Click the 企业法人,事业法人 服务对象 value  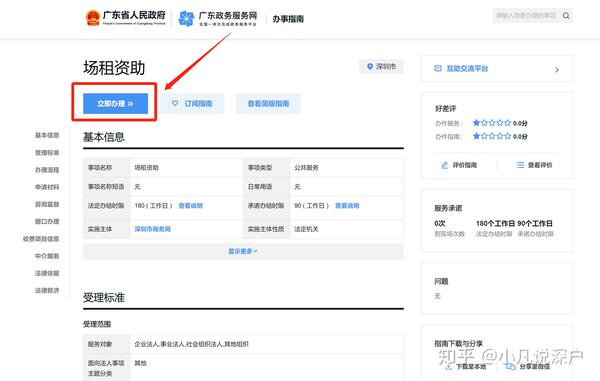(191, 344)
